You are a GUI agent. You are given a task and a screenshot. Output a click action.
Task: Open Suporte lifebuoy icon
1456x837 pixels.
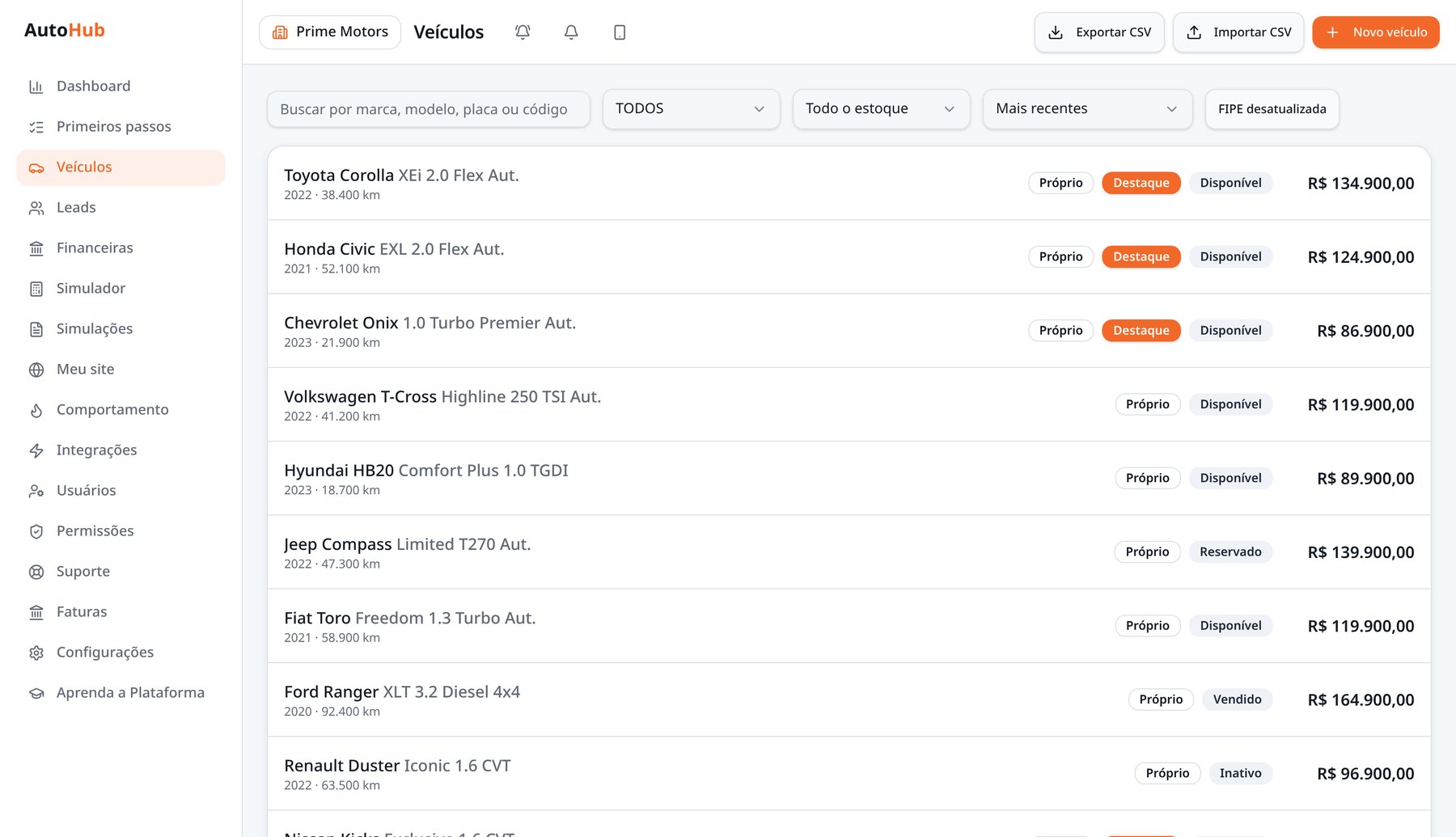coord(36,572)
